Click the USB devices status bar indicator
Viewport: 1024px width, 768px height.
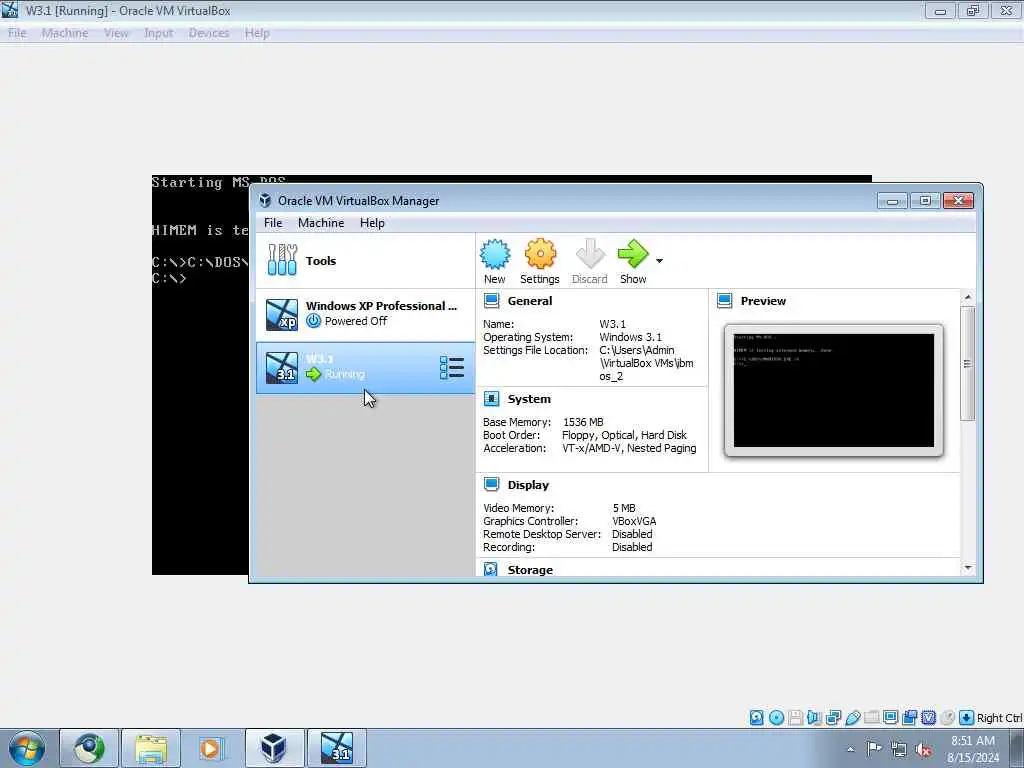(x=852, y=718)
